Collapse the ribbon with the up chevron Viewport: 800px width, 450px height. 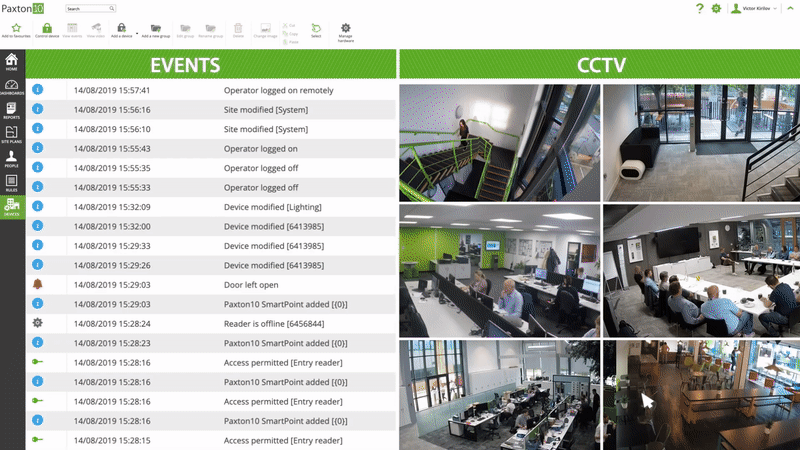point(790,8)
